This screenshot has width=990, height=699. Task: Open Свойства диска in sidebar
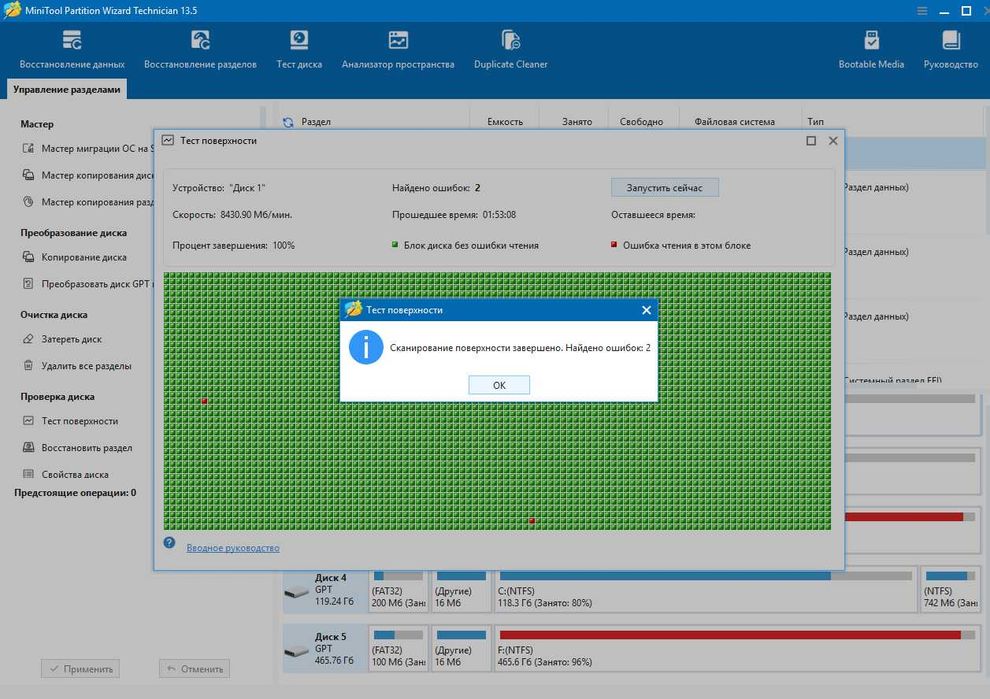66,474
